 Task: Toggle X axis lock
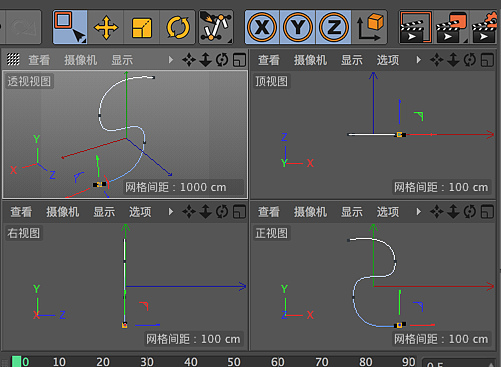coord(262,27)
